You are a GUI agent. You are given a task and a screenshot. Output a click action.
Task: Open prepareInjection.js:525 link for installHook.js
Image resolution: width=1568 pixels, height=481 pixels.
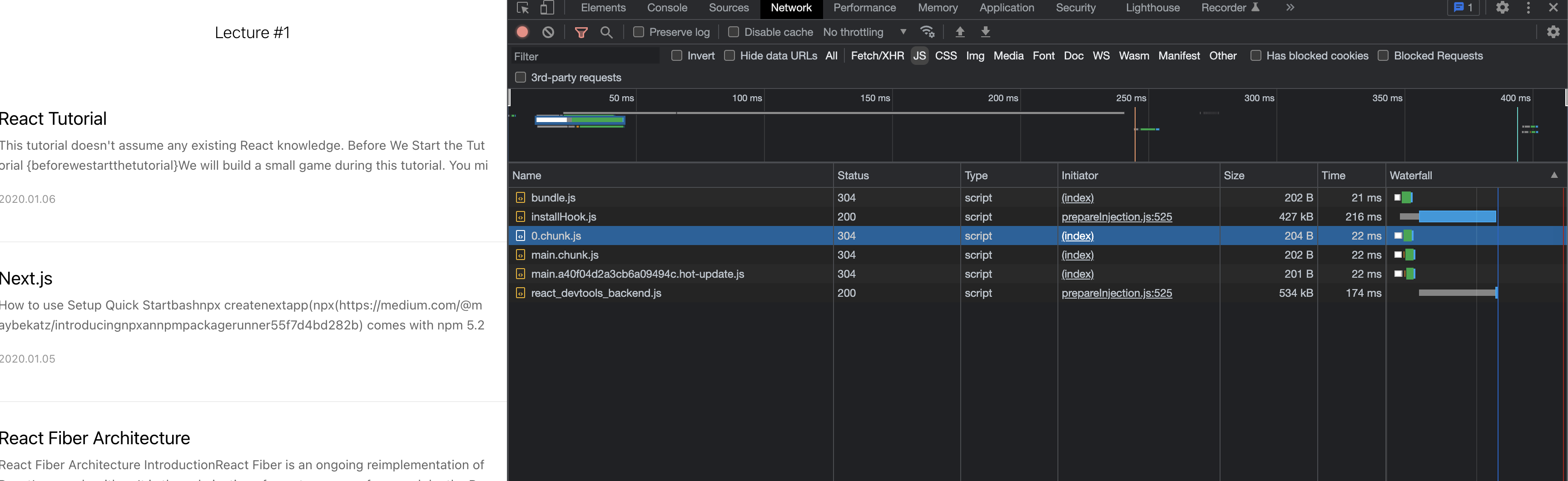point(1116,216)
